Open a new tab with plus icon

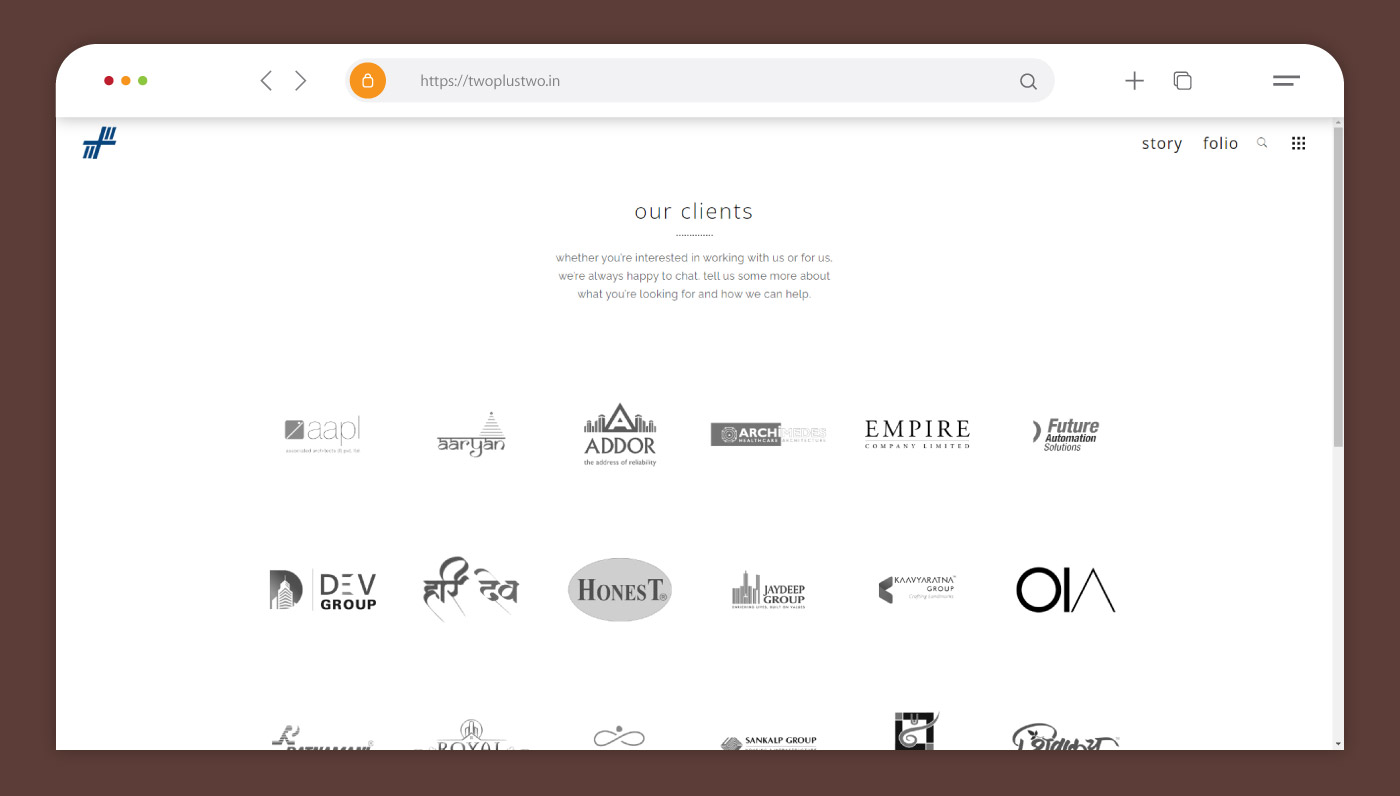tap(1134, 81)
